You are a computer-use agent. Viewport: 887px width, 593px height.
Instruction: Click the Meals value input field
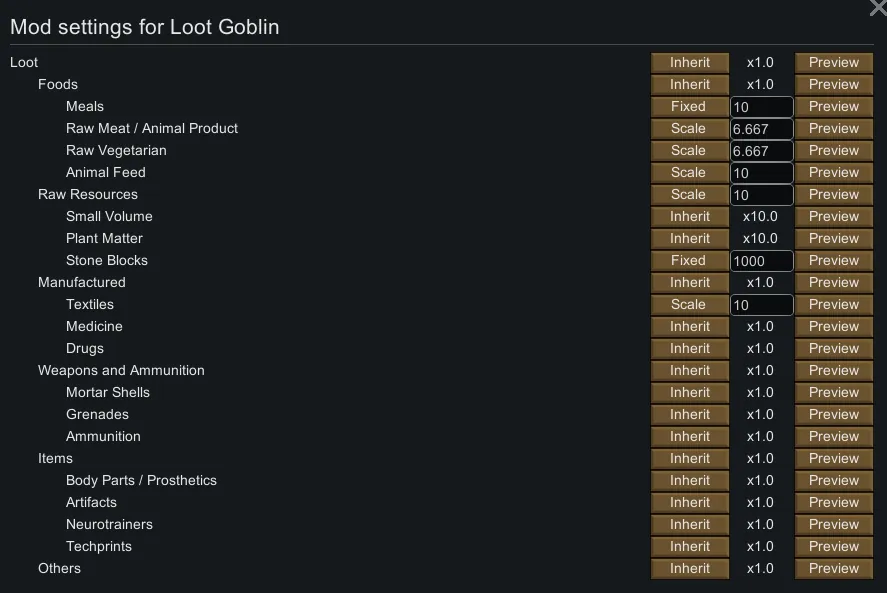pyautogui.click(x=761, y=107)
